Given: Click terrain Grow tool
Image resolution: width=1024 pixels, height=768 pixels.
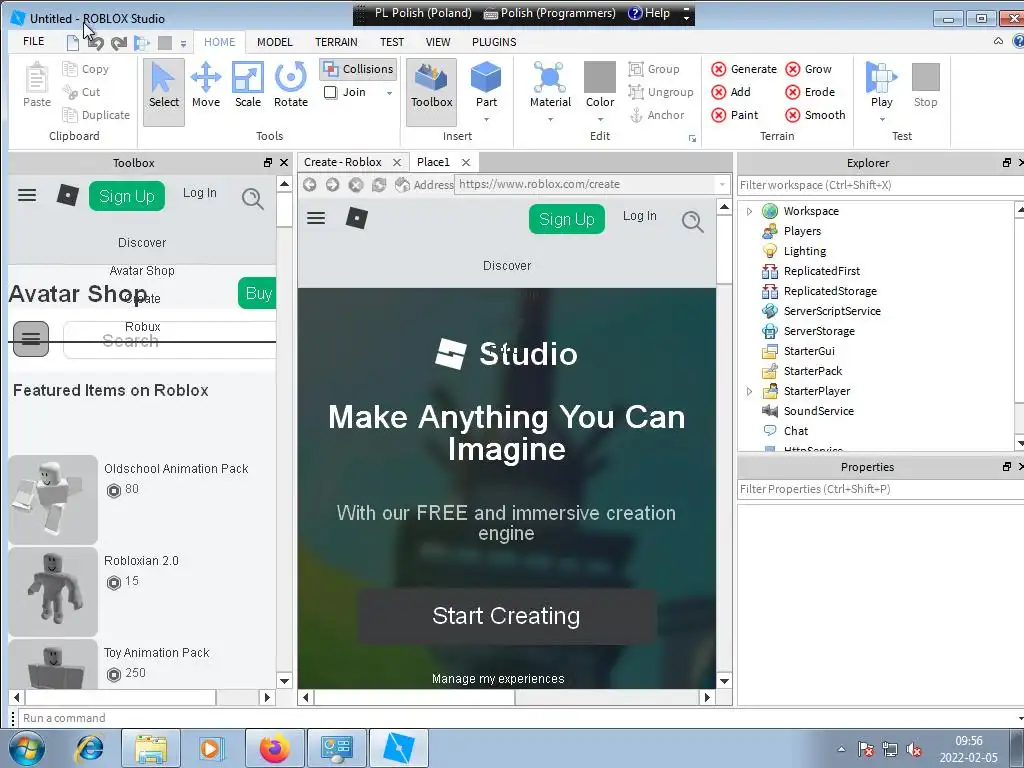Looking at the screenshot, I should [808, 69].
